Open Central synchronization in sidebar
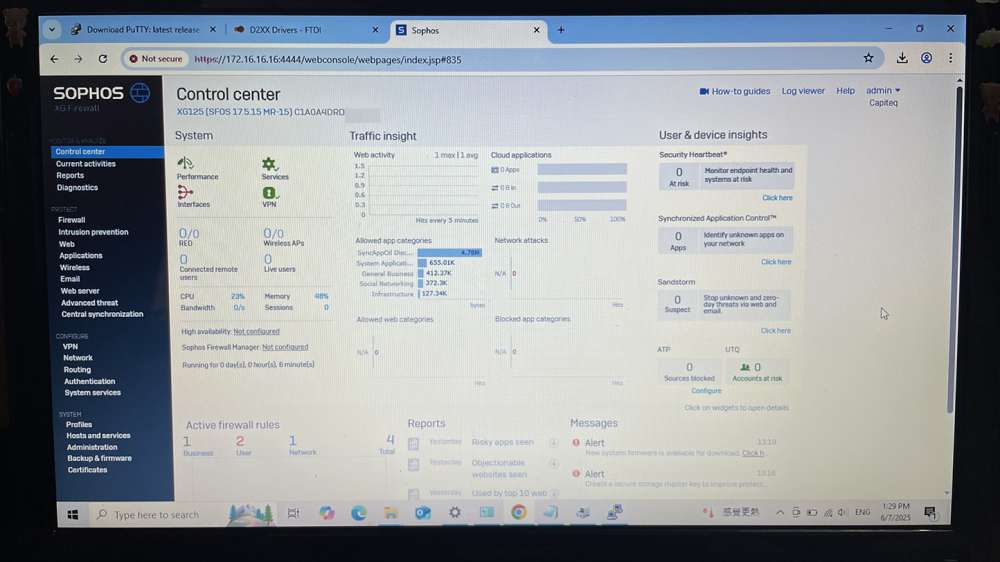 tap(102, 314)
